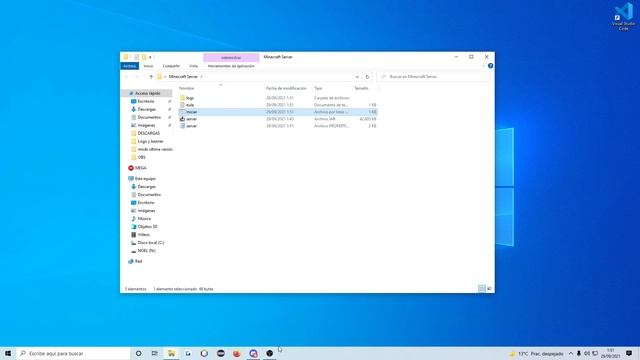
Task: Open Música under Este equipo
Action: [144, 219]
